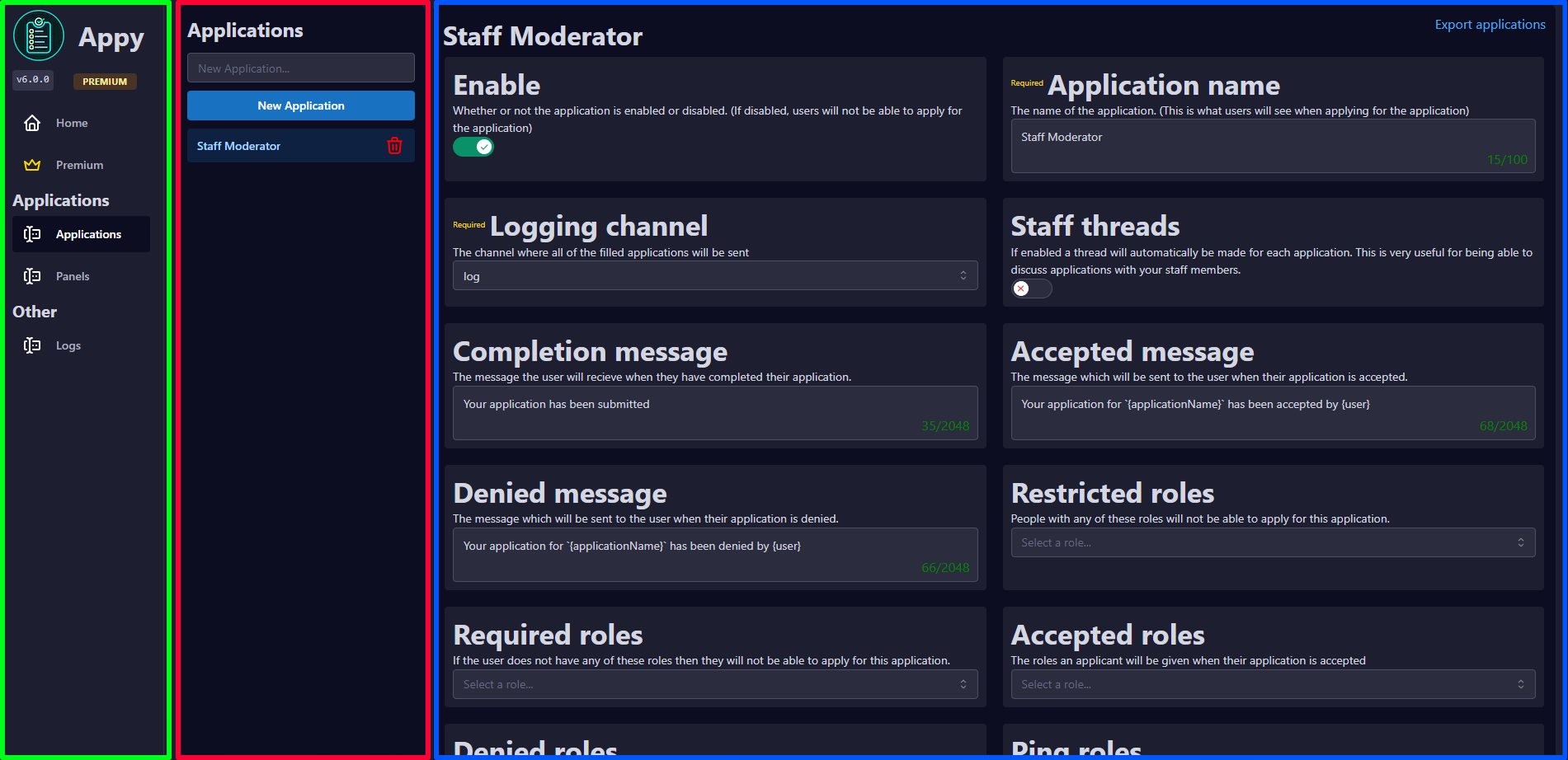Click the Completion message text box

[714, 412]
